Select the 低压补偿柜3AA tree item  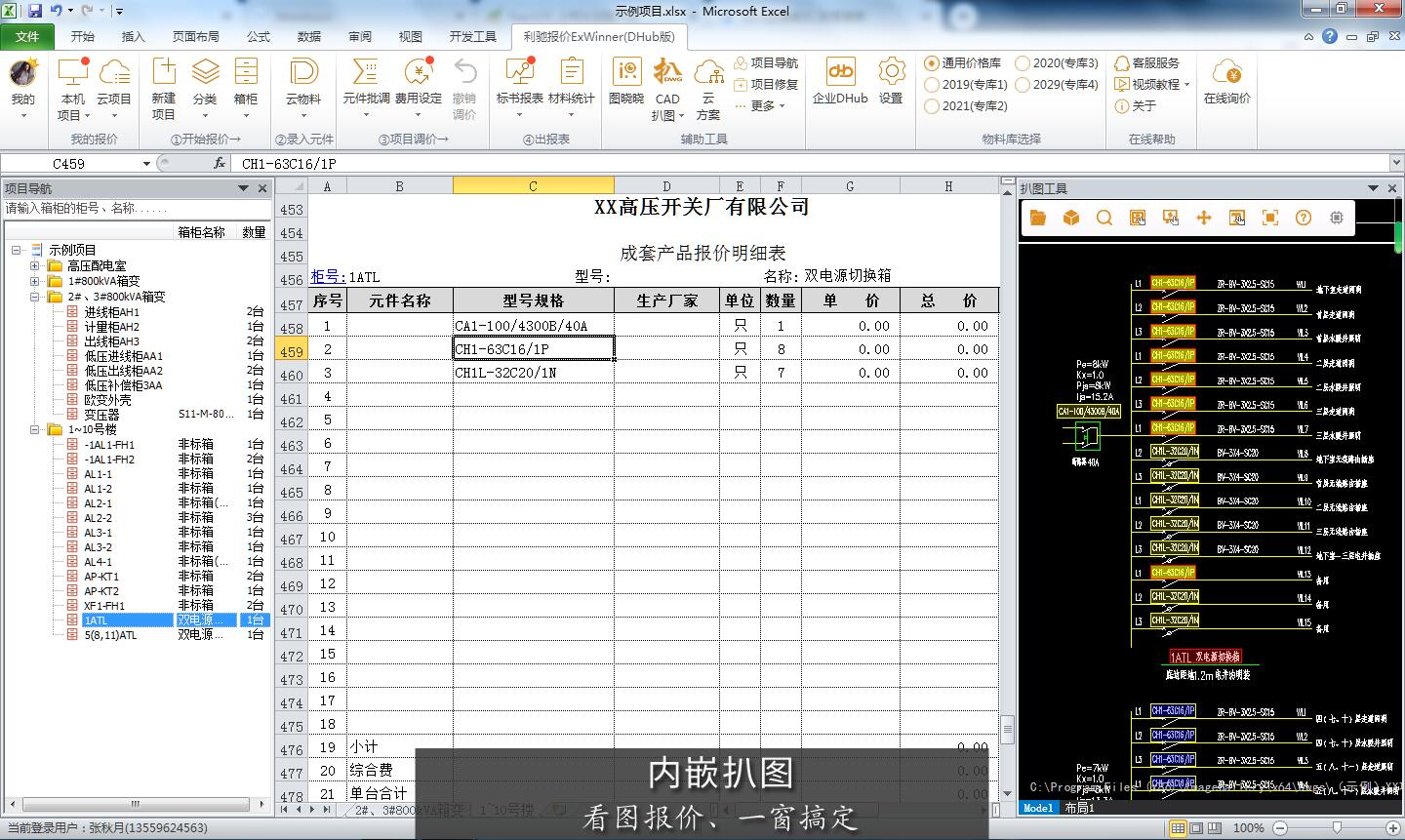coord(123,385)
